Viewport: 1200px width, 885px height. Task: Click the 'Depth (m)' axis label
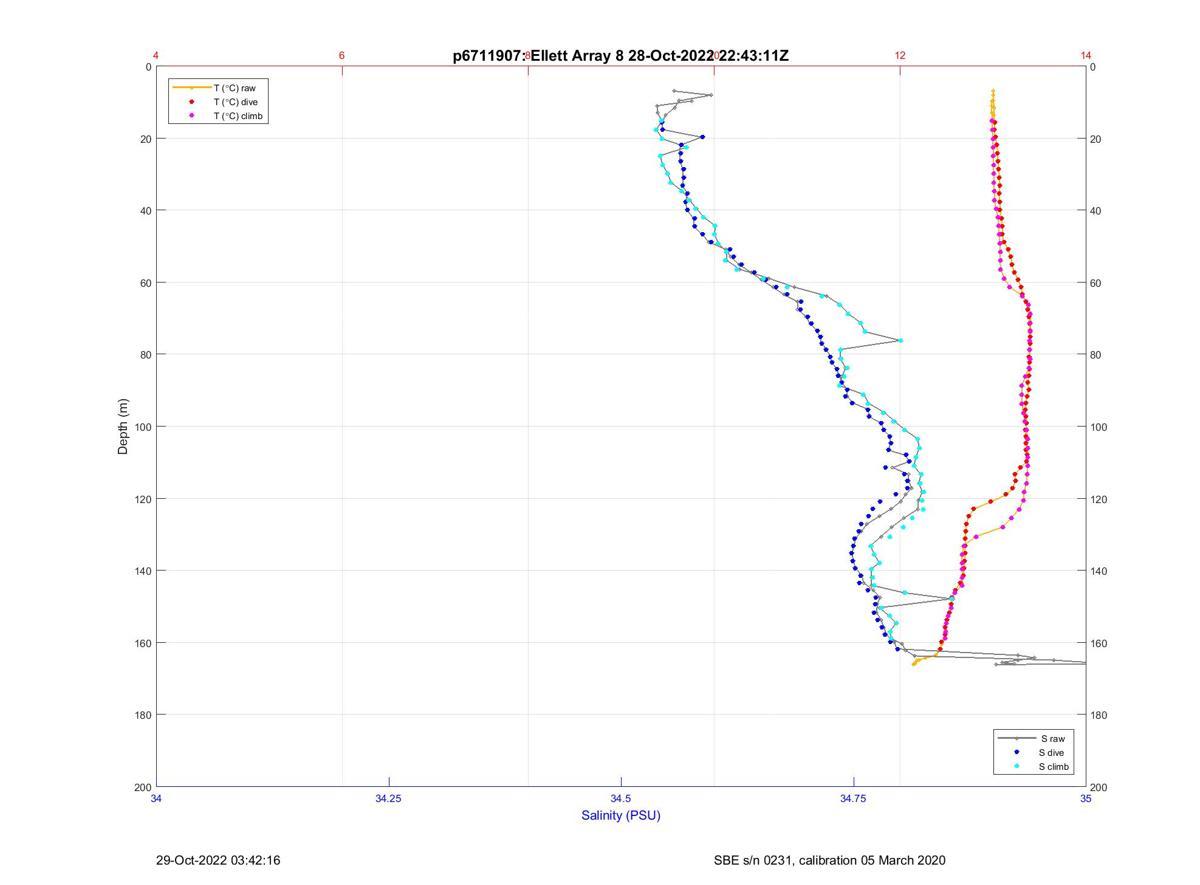coord(124,426)
